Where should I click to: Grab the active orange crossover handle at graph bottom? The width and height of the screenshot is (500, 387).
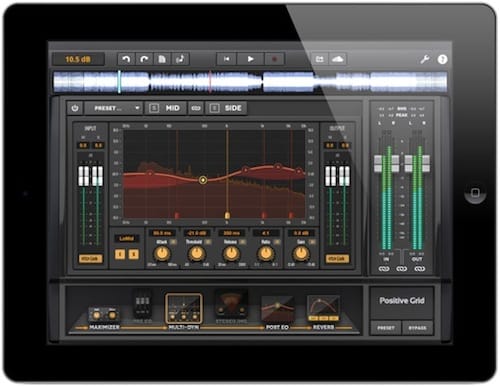click(x=227, y=215)
